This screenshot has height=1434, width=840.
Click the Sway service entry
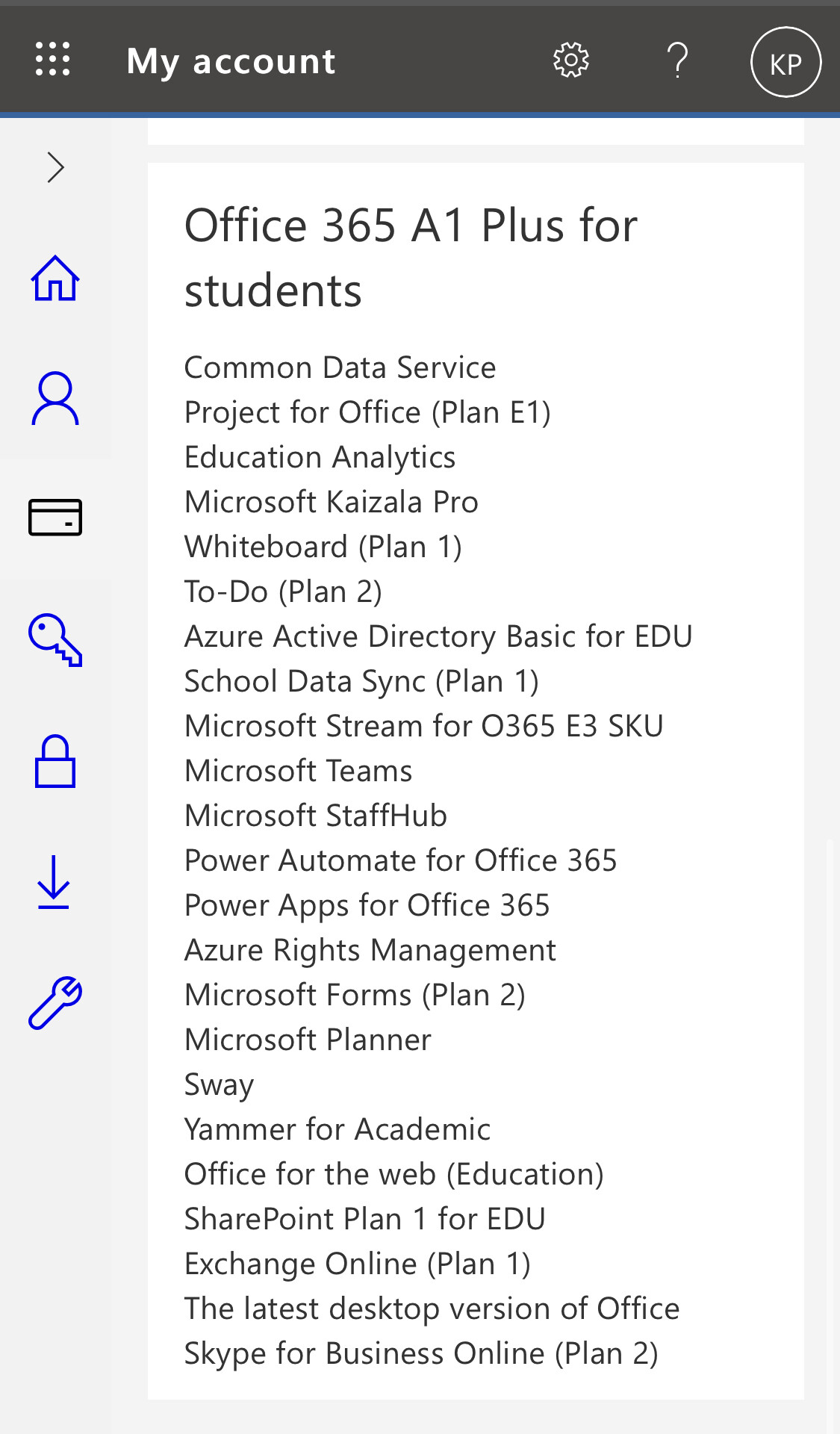(219, 1084)
